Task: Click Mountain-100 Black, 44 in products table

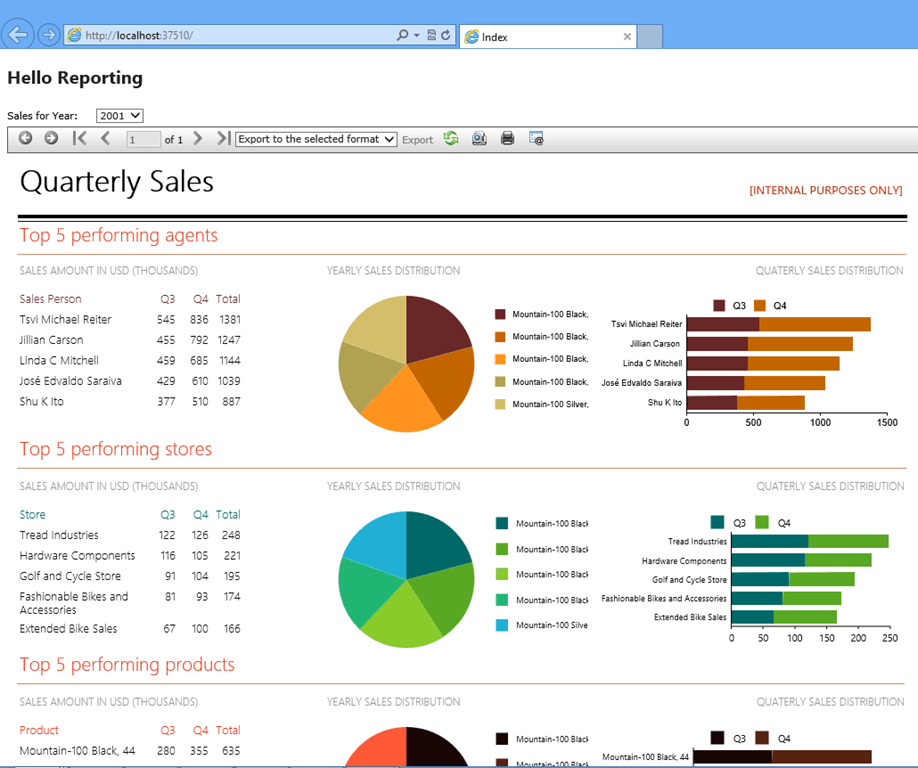Action: click(x=77, y=750)
